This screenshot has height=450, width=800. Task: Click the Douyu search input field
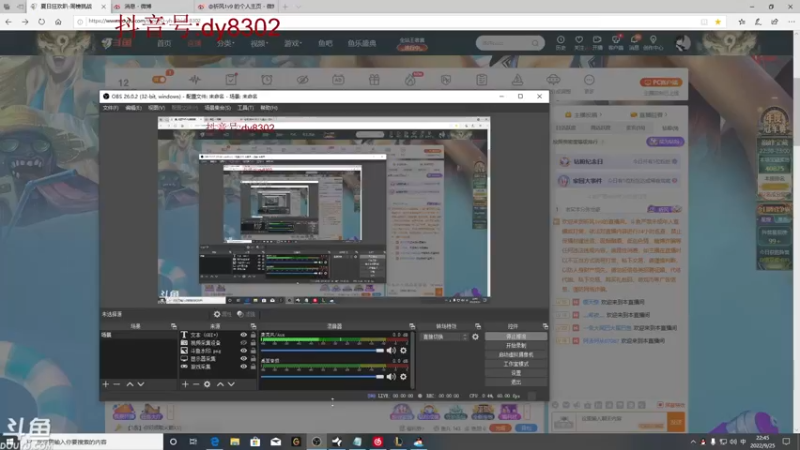505,43
